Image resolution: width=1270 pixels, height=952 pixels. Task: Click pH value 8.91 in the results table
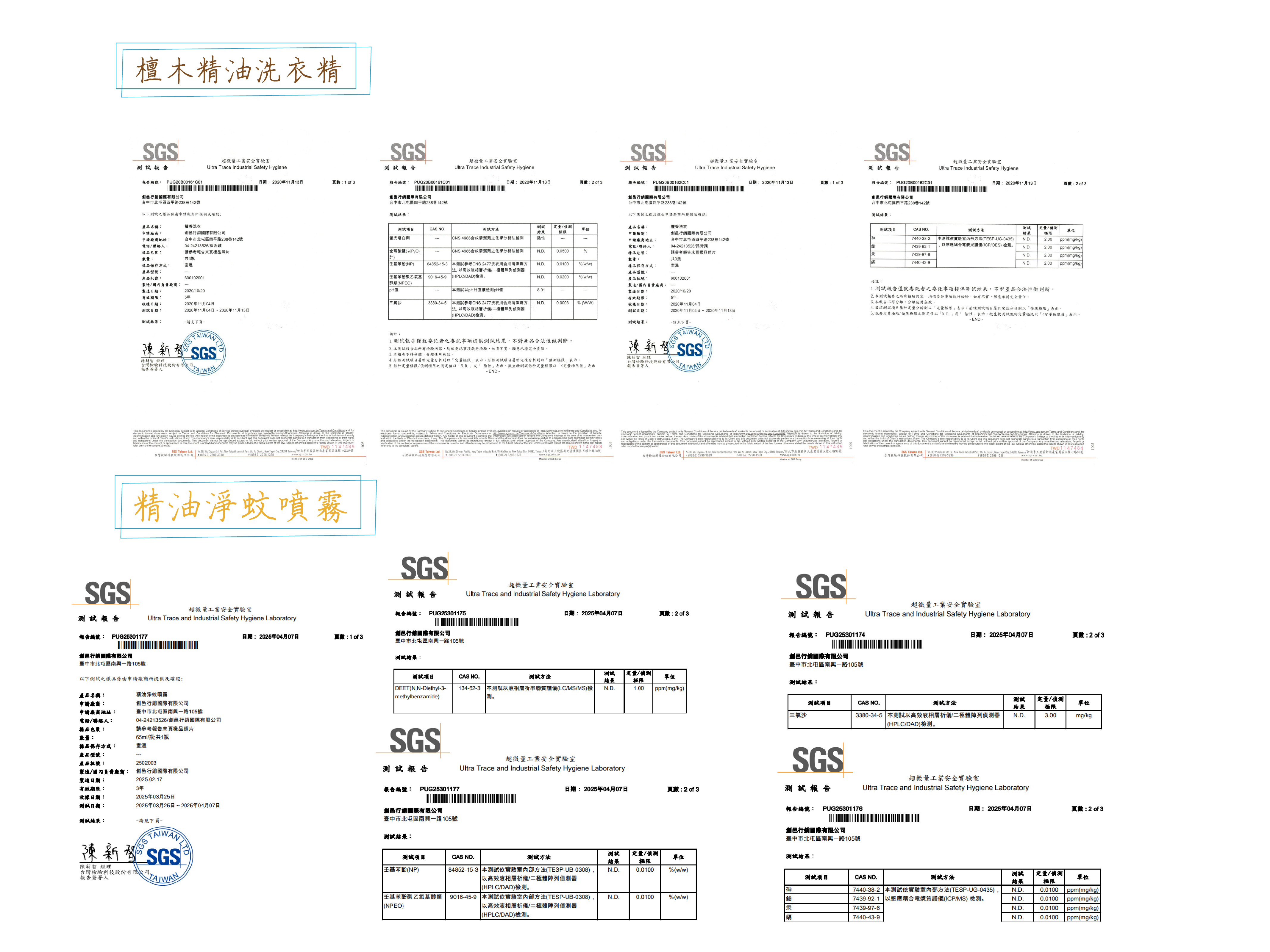(541, 290)
